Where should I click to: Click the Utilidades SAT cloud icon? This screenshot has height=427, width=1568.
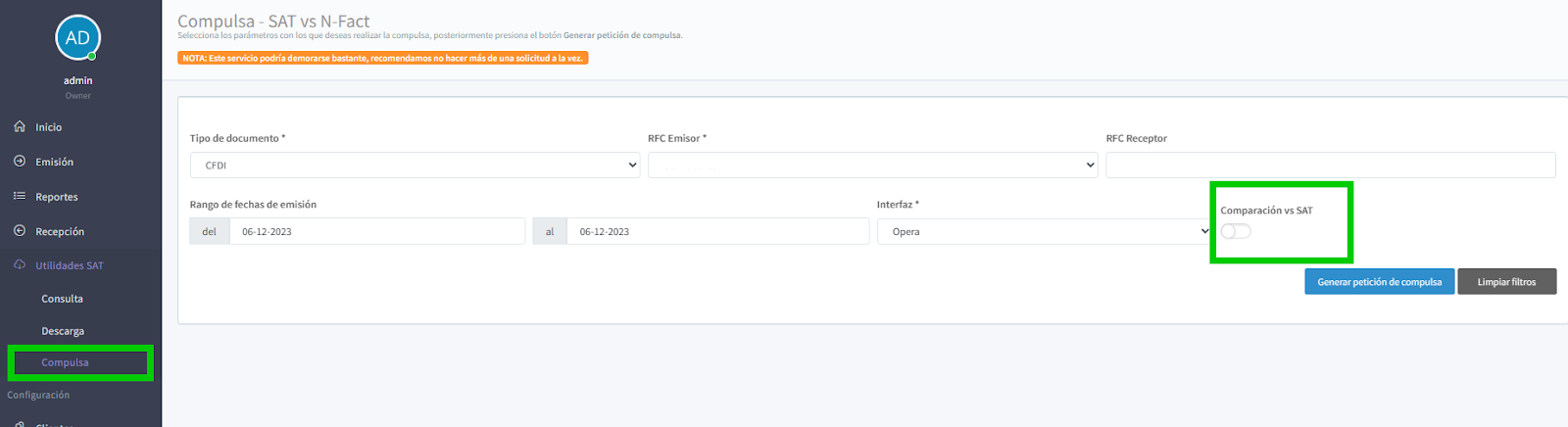tap(20, 265)
